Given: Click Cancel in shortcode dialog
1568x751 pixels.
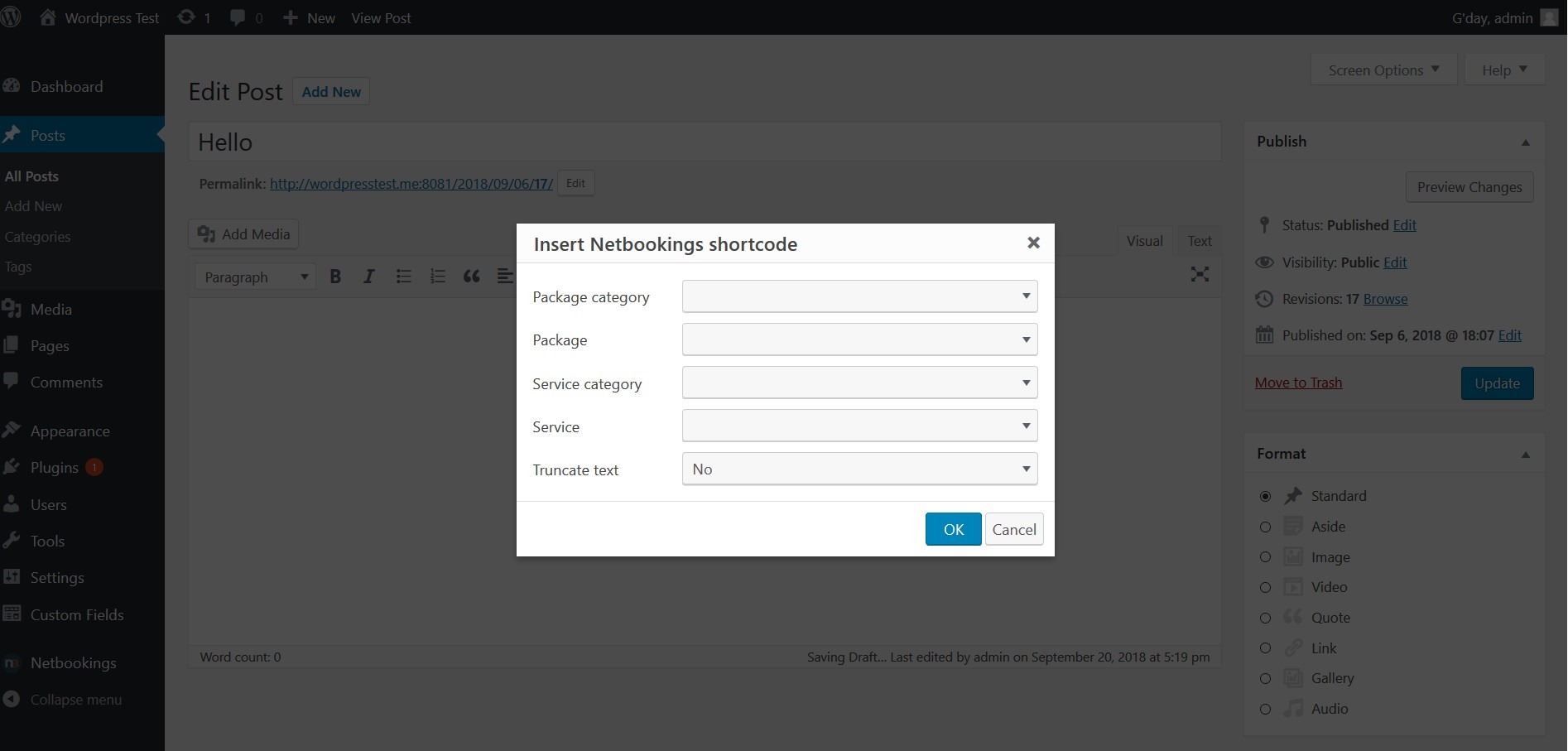Looking at the screenshot, I should (1014, 529).
